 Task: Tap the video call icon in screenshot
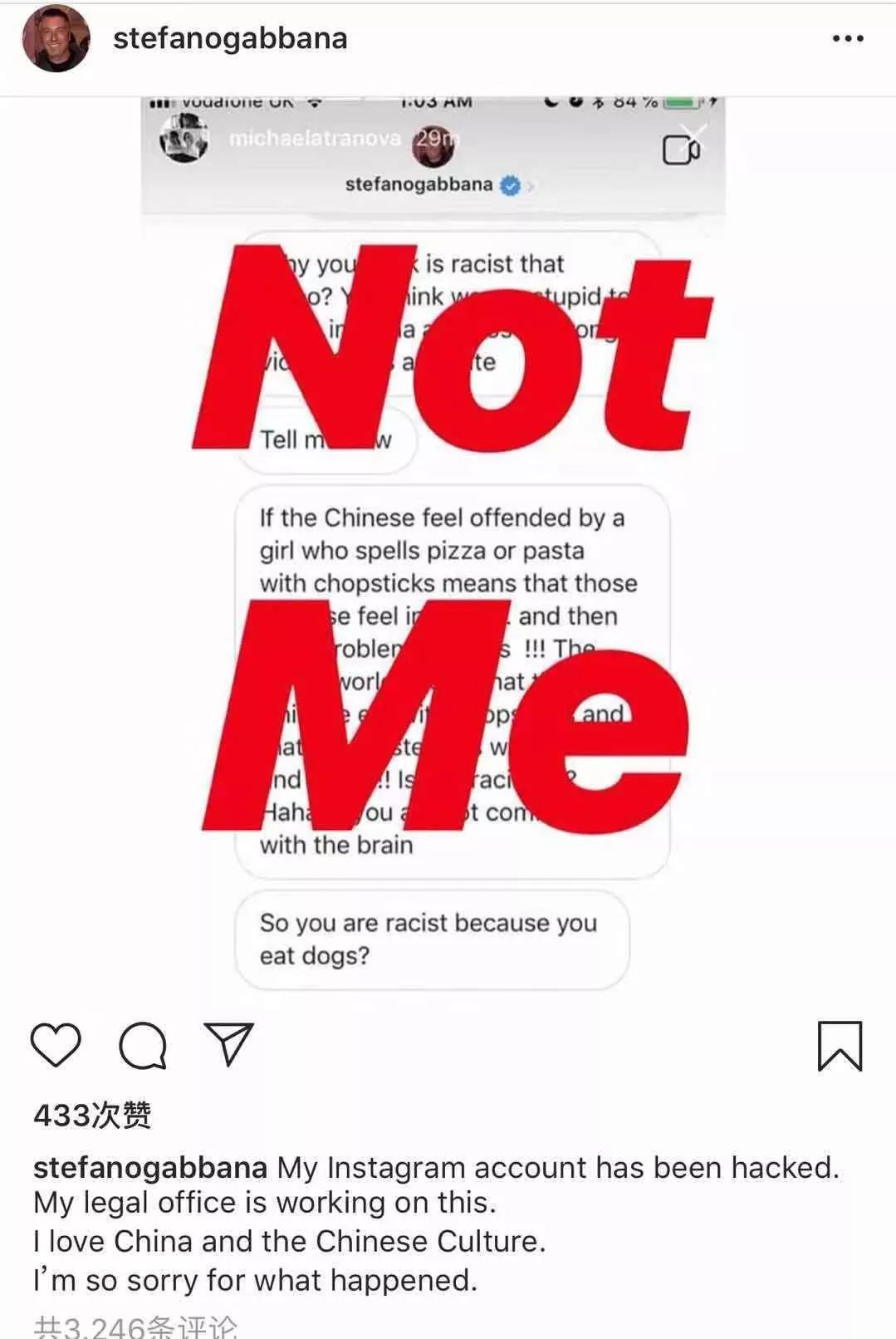point(682,150)
